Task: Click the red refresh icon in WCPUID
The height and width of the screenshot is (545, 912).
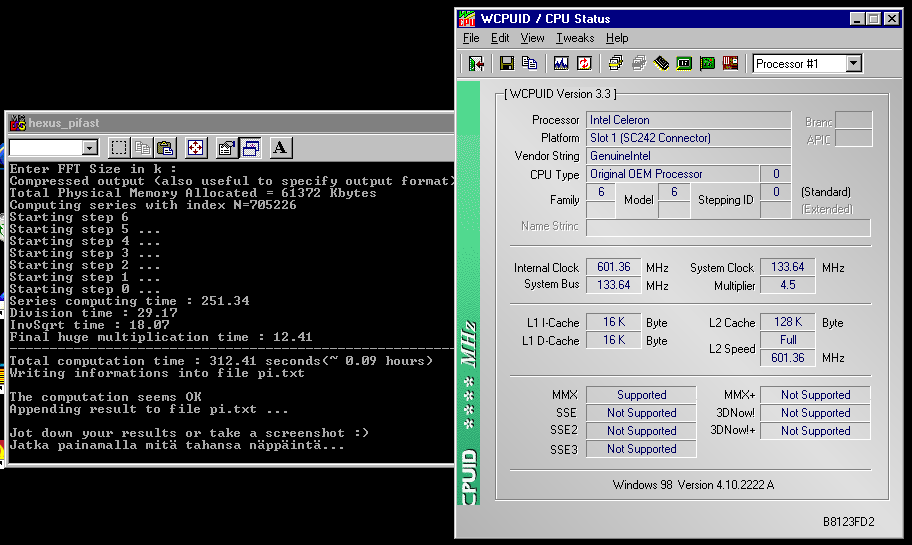Action: pyautogui.click(x=584, y=63)
